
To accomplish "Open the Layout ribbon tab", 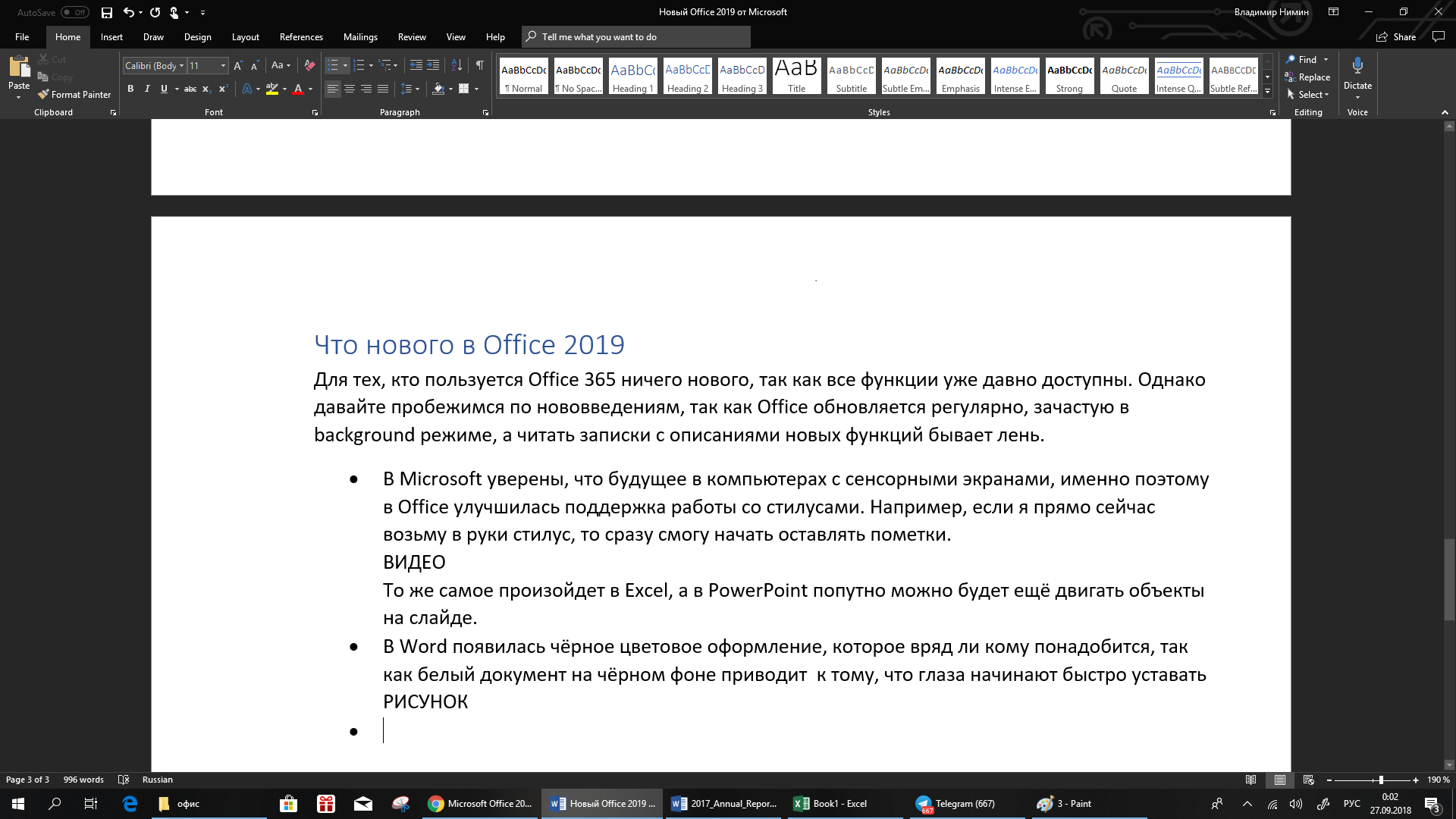I will pos(245,36).
